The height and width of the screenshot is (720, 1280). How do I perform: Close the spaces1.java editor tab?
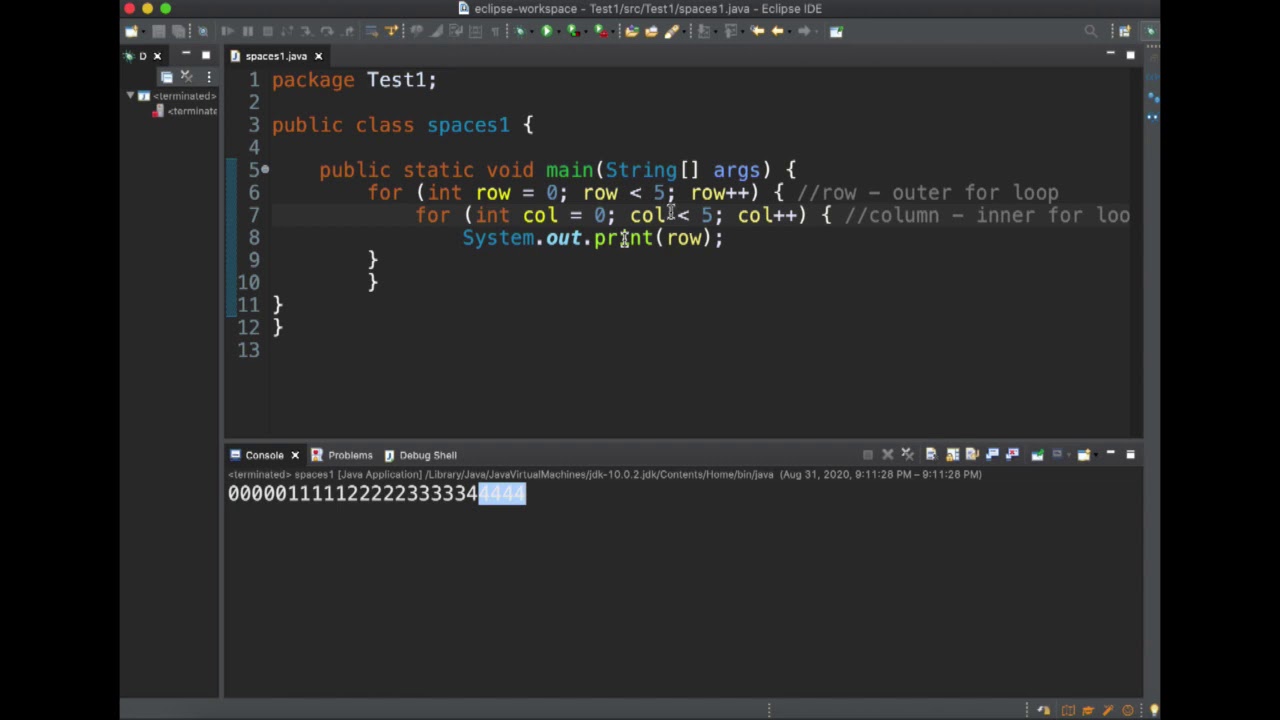tap(318, 56)
